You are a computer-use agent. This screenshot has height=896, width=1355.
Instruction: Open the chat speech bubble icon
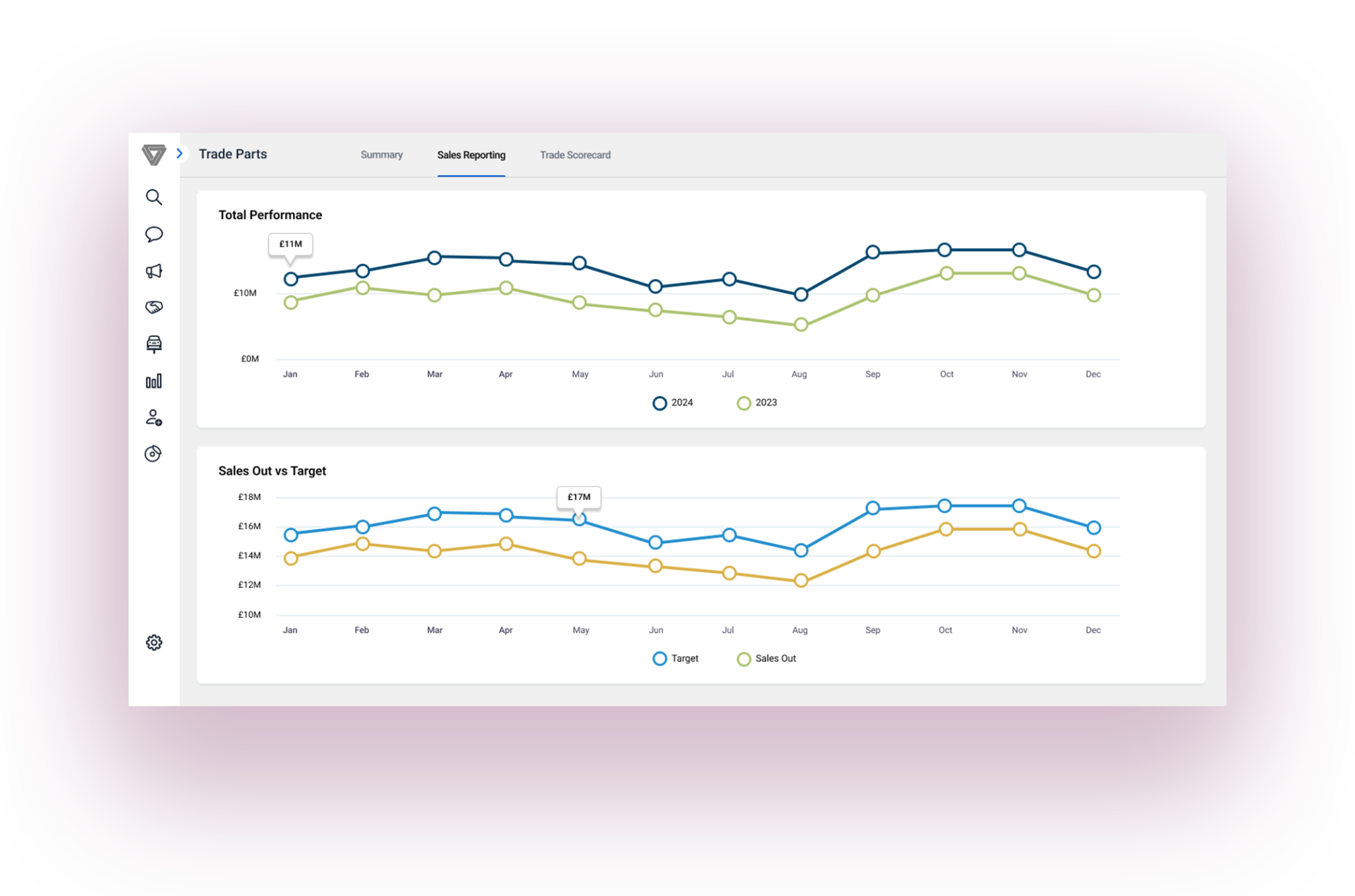153,234
